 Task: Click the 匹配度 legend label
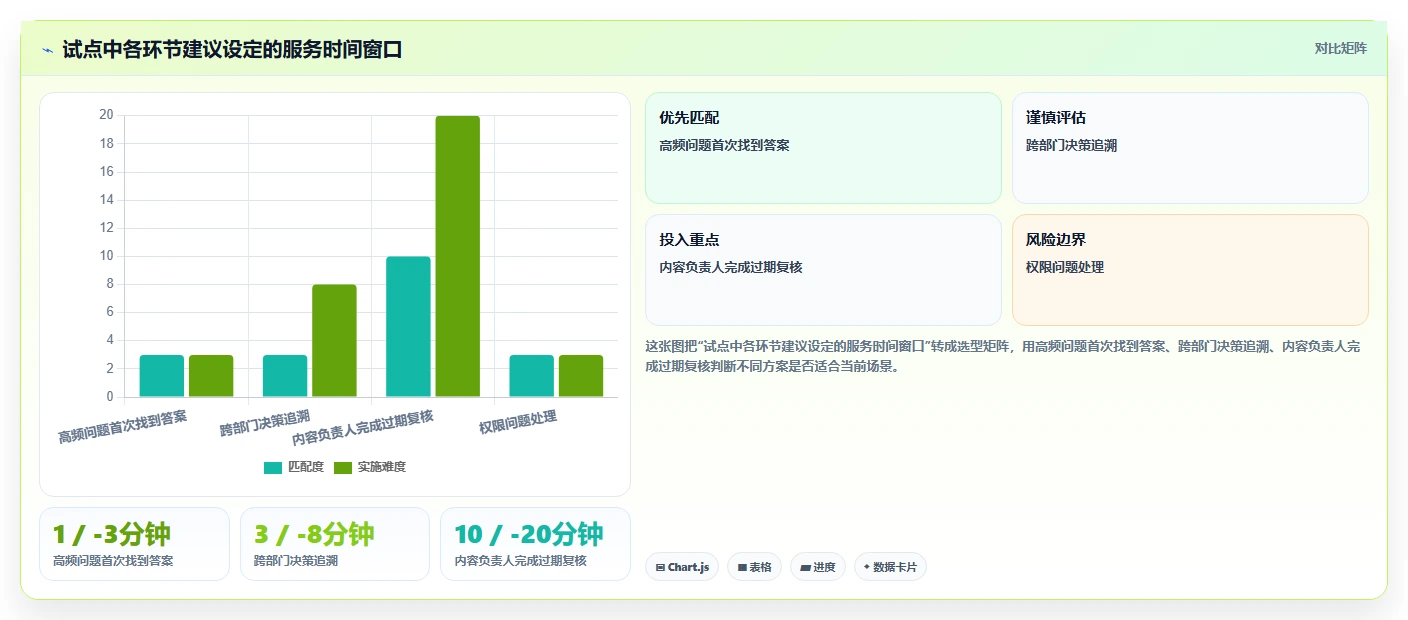(306, 467)
